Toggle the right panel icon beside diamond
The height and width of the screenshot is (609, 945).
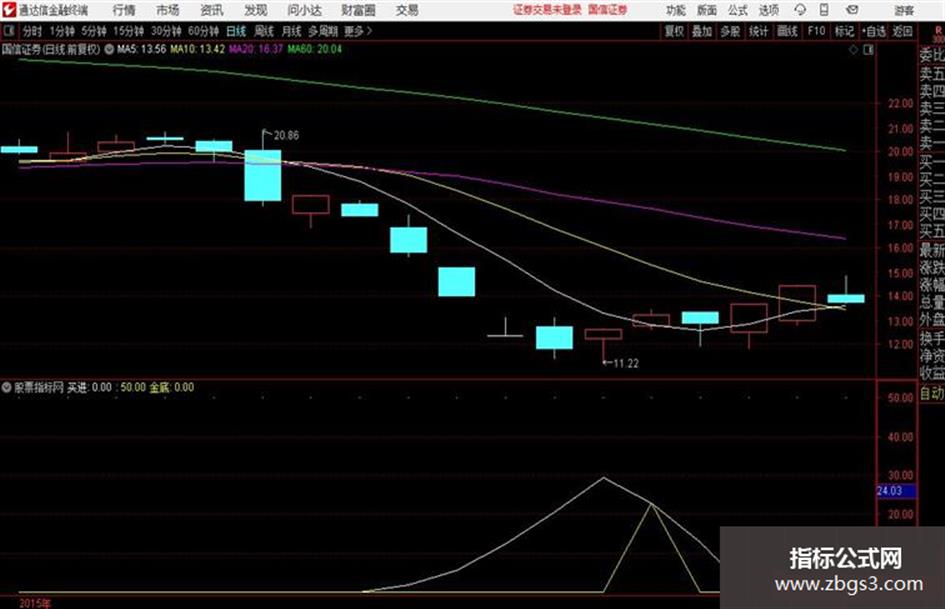pos(868,50)
